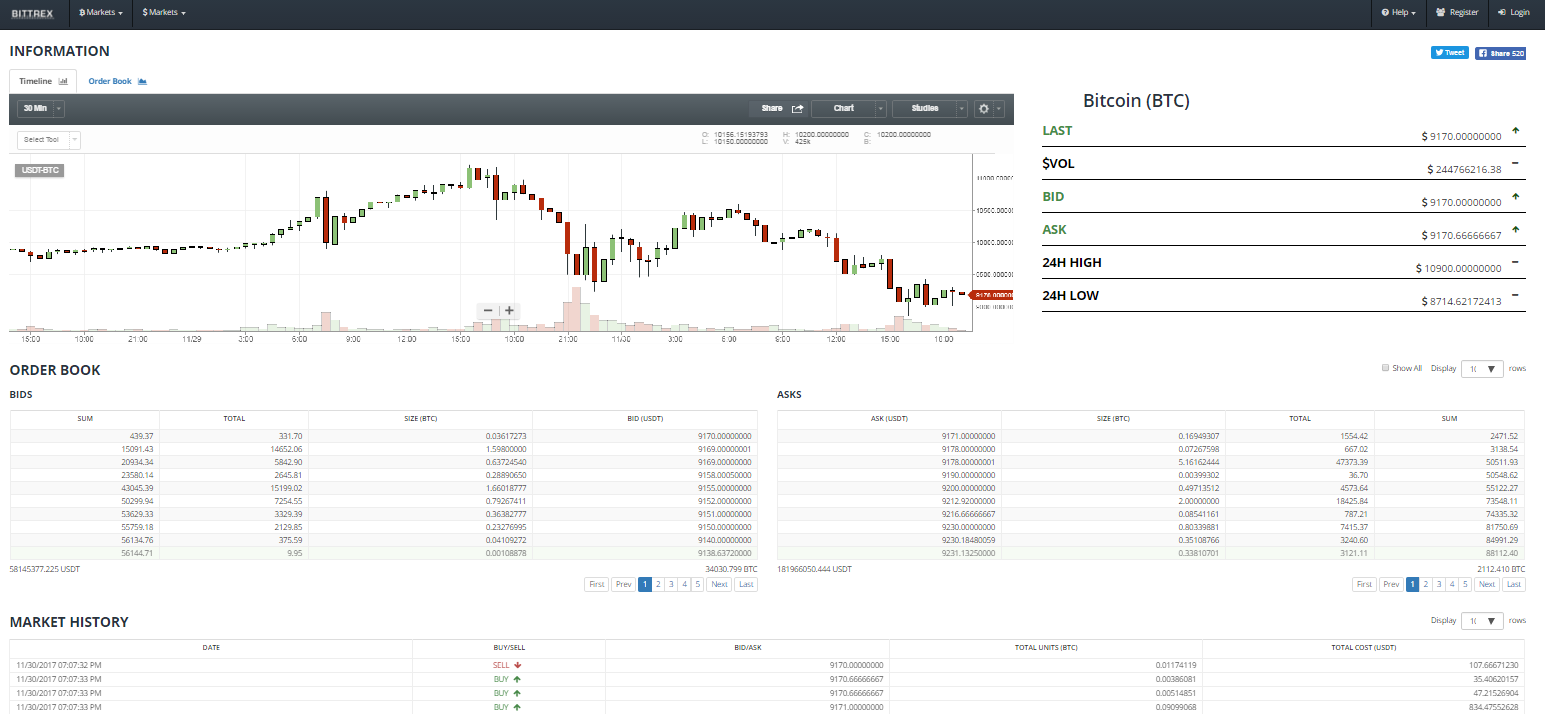
Task: Click the Twitter Tweet button
Action: (1449, 53)
